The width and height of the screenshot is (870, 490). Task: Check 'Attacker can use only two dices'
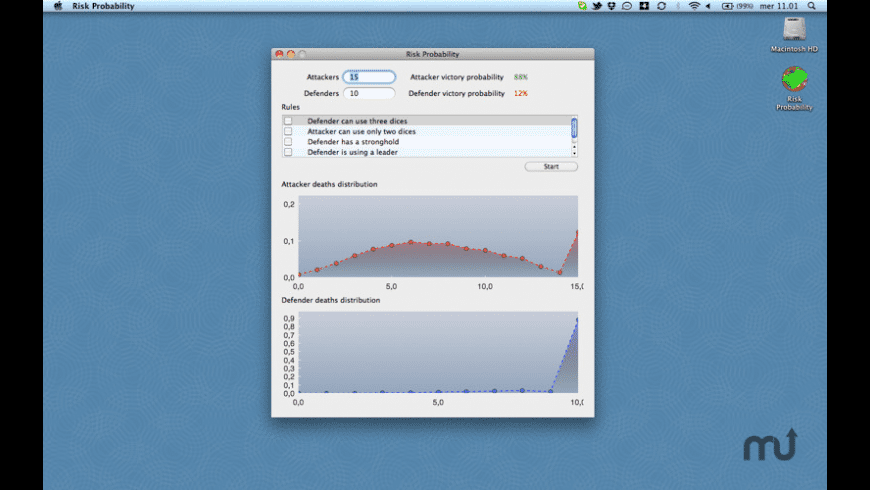(x=288, y=131)
